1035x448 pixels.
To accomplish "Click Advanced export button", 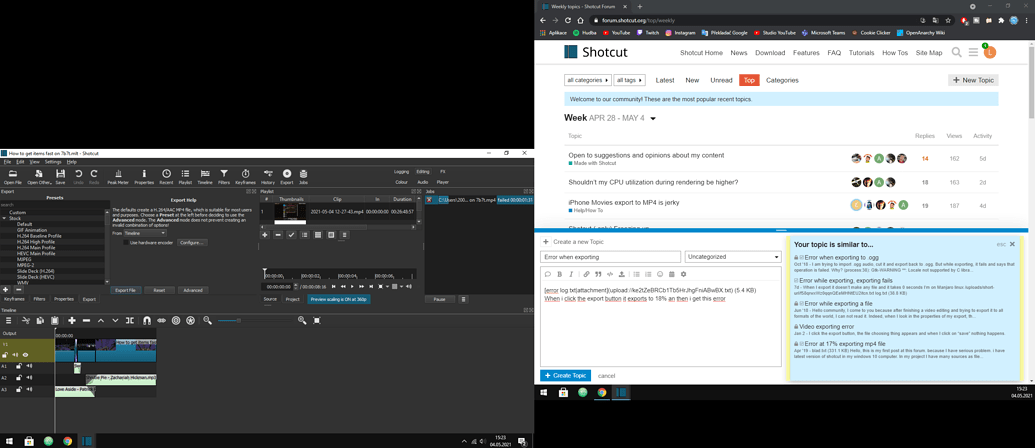I will 193,290.
